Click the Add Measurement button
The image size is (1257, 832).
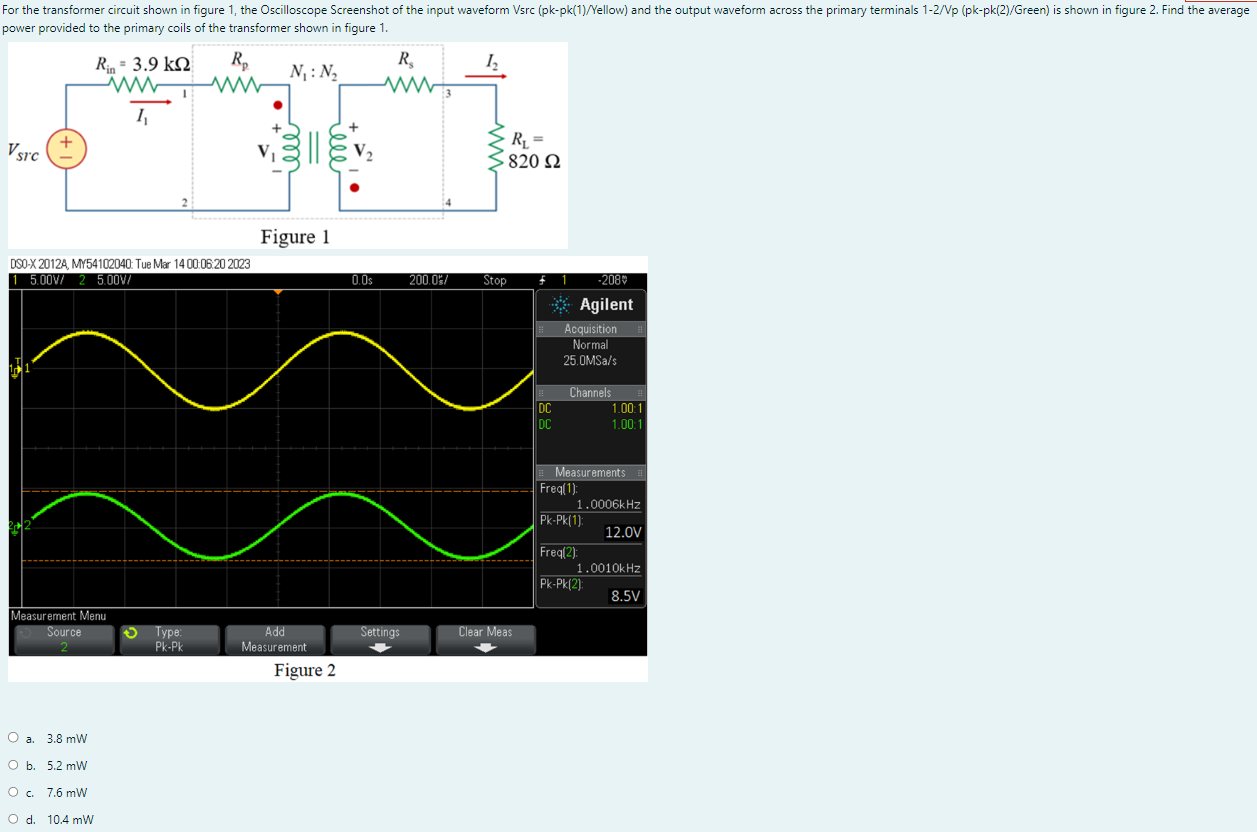click(x=275, y=638)
